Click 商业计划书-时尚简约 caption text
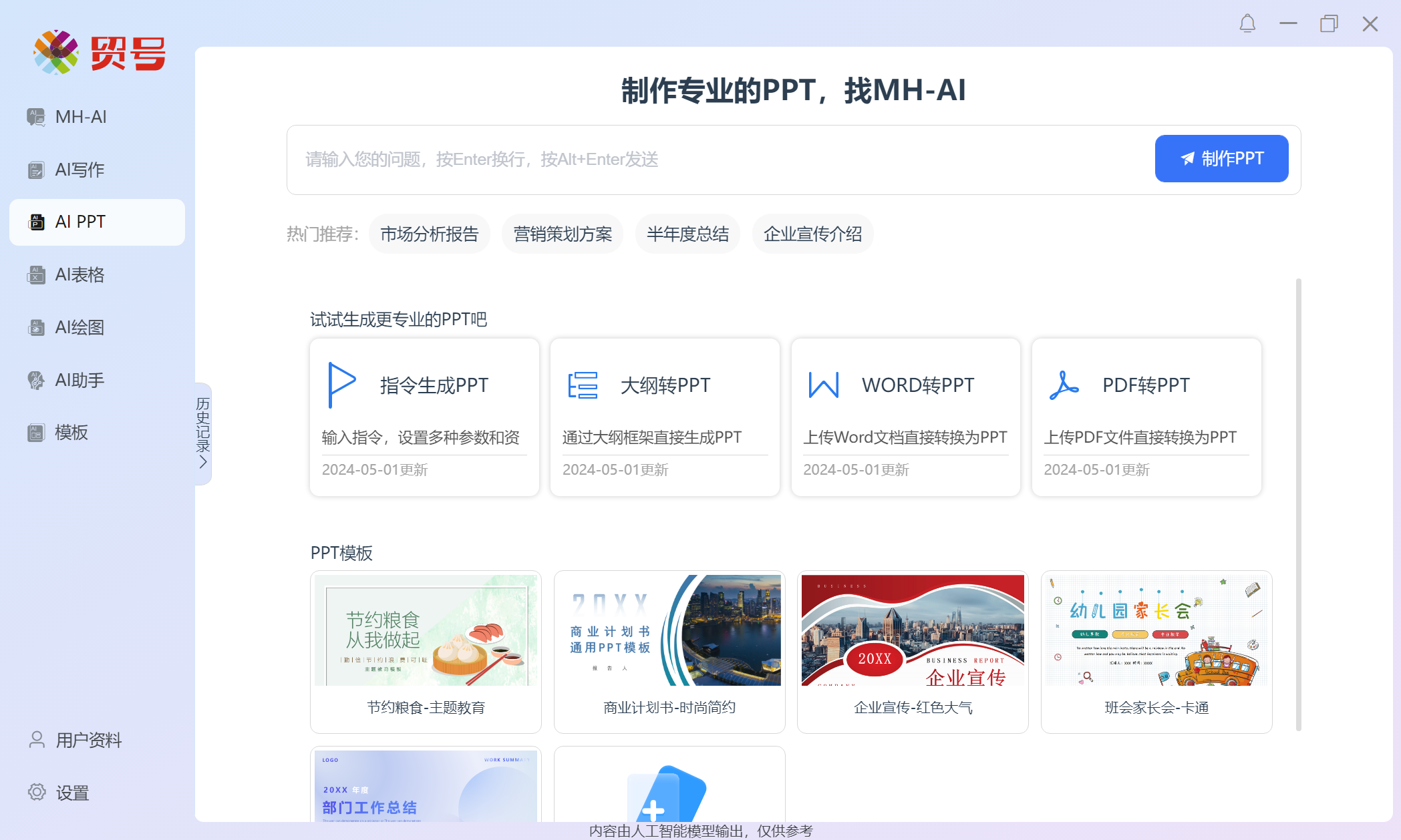This screenshot has height=840, width=1401. click(x=669, y=708)
